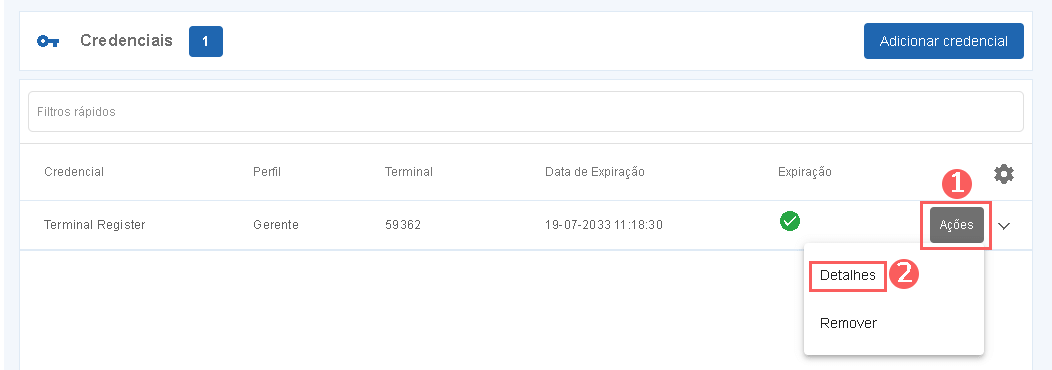Sort by the Perfil column header
Image resolution: width=1052 pixels, height=370 pixels.
[x=267, y=172]
